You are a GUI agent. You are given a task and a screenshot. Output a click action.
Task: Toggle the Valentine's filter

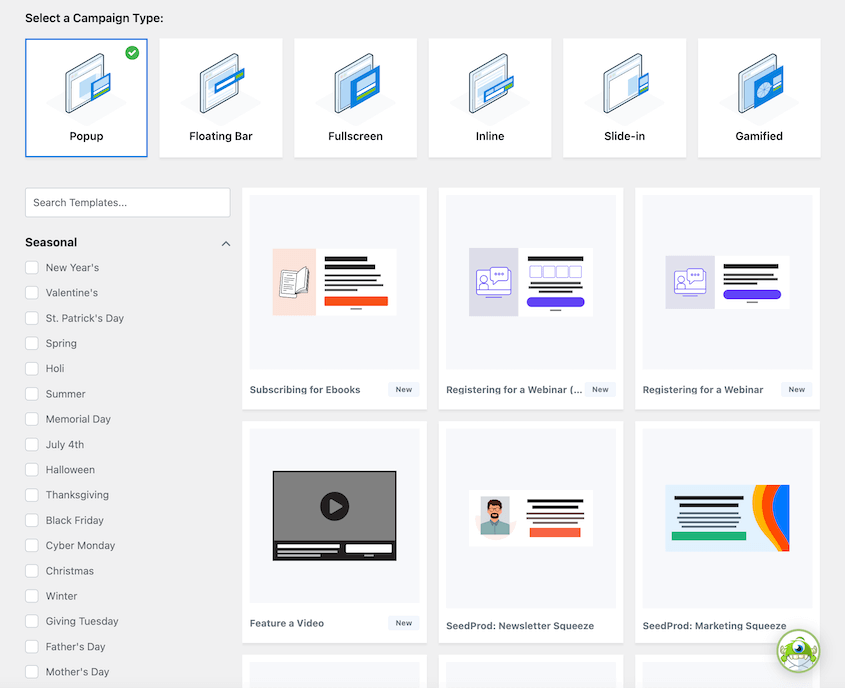(x=31, y=292)
